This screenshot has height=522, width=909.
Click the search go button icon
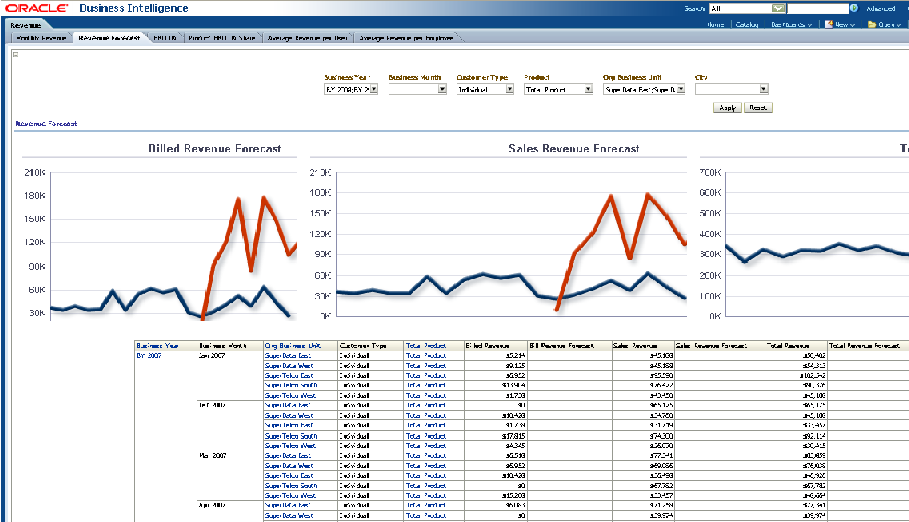click(x=853, y=8)
